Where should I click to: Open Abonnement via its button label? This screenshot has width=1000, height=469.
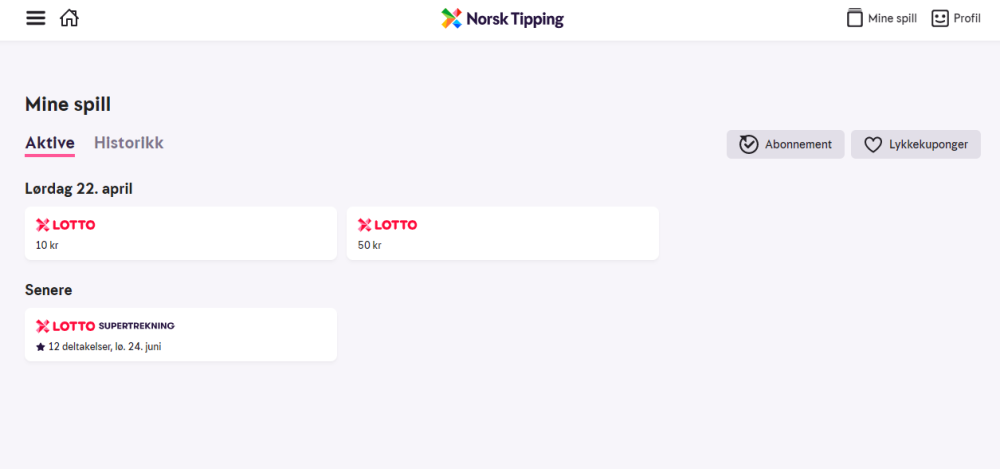pyautogui.click(x=798, y=144)
